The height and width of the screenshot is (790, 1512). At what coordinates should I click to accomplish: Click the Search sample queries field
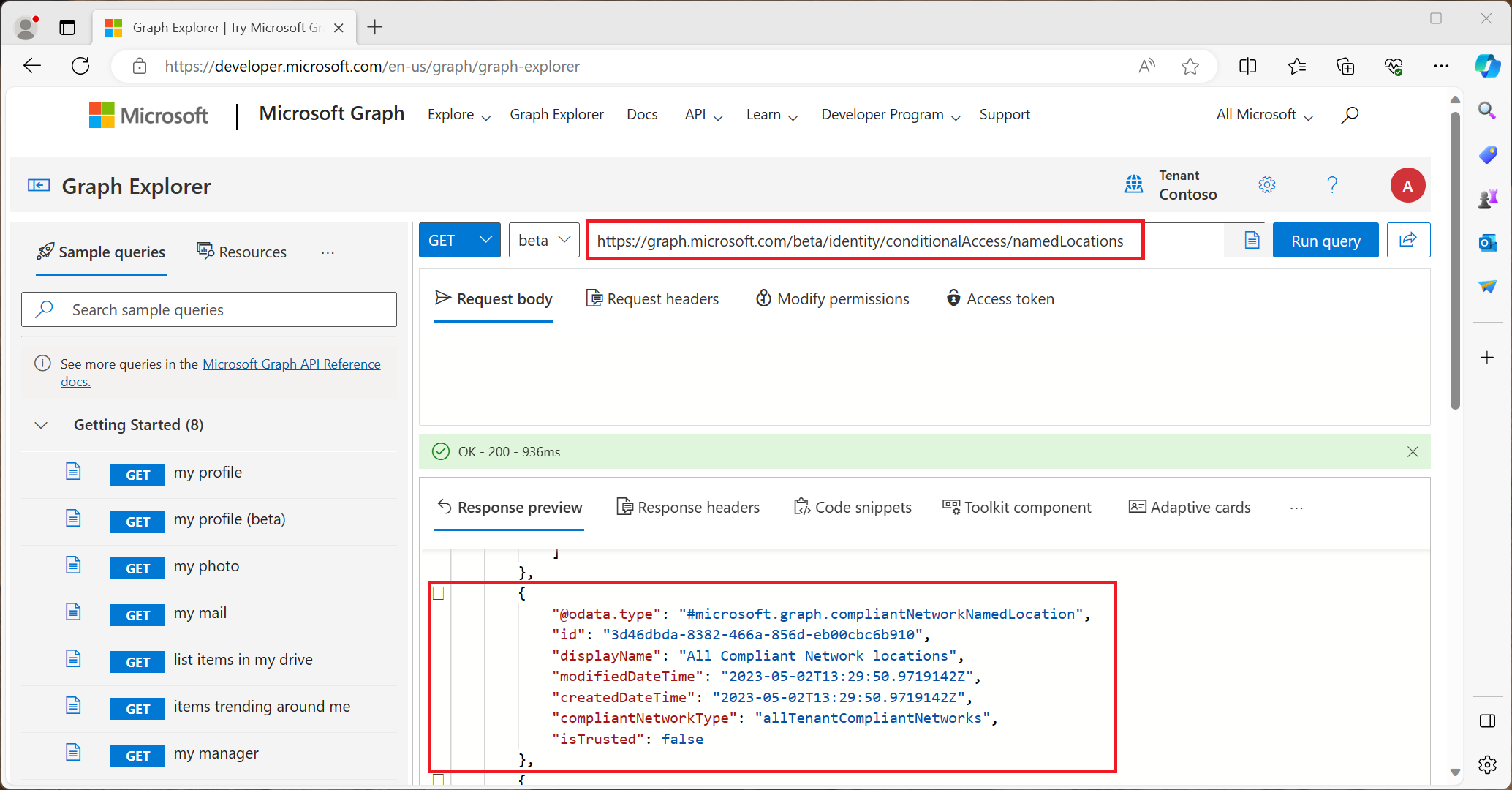[x=209, y=309]
